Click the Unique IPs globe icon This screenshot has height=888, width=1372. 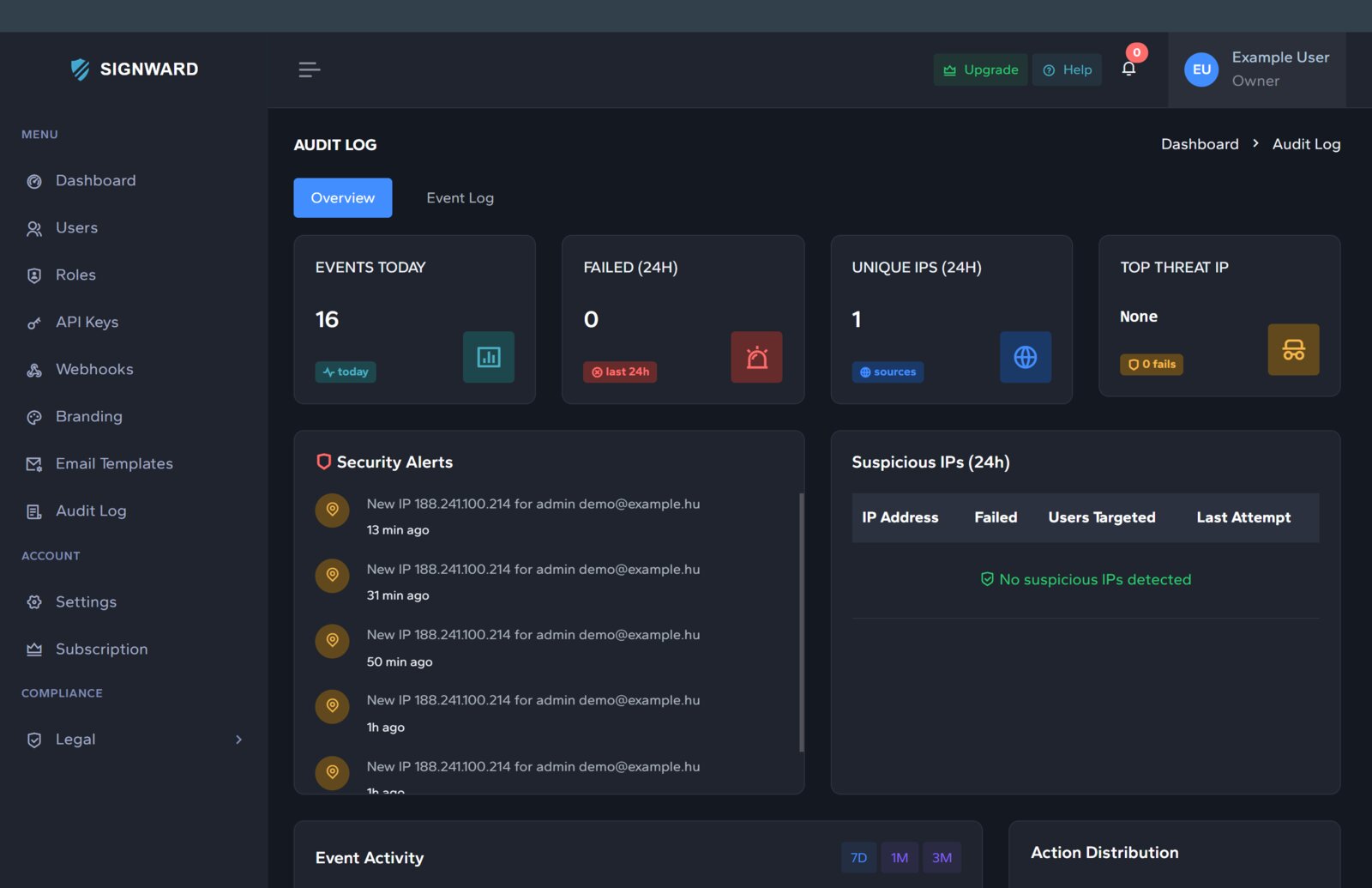tap(1026, 357)
